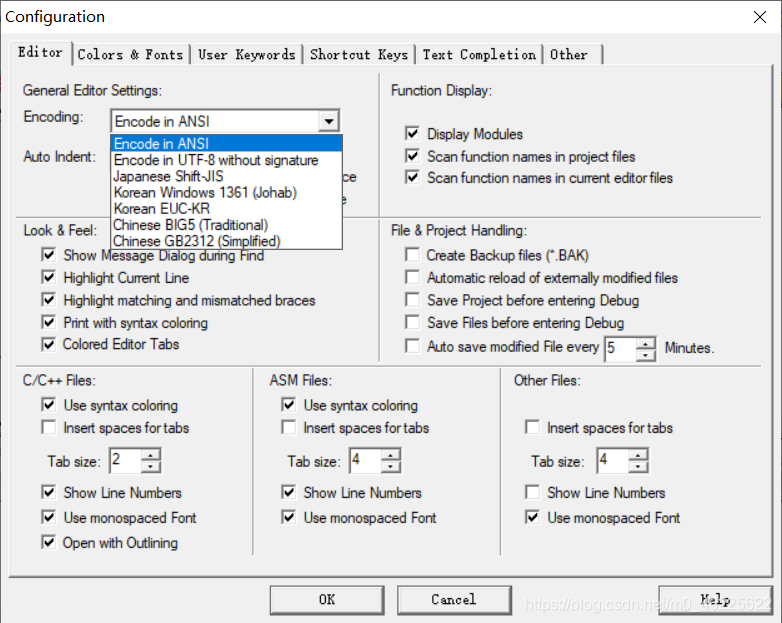Decrease C/C++ Tab size value
The image size is (782, 623).
(150, 466)
